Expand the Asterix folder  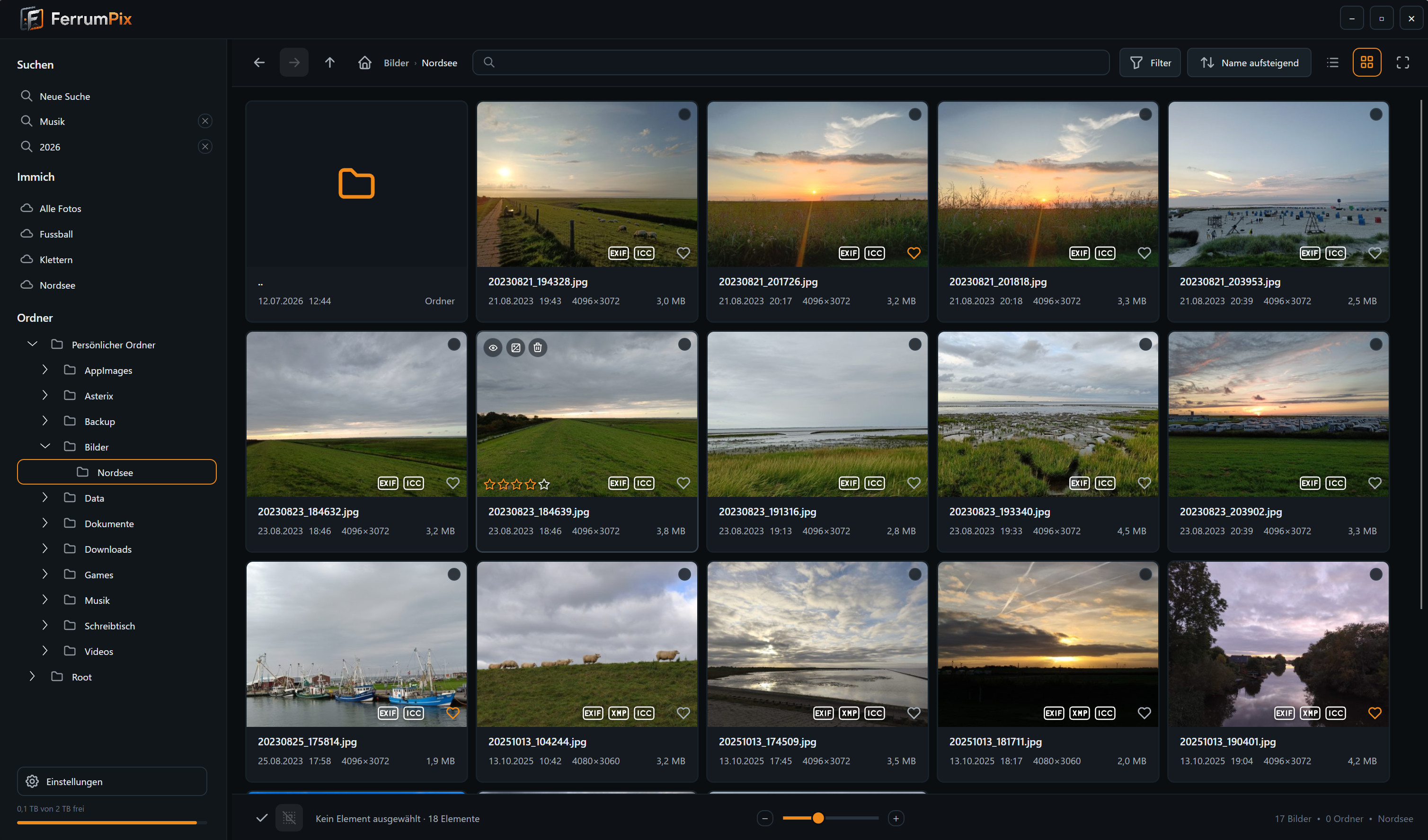click(45, 395)
